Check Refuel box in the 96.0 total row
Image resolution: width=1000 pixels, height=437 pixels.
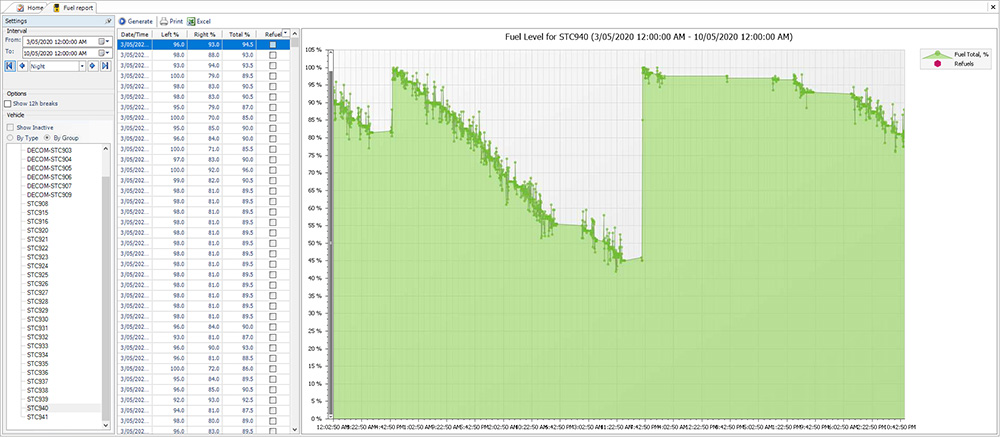click(x=273, y=170)
